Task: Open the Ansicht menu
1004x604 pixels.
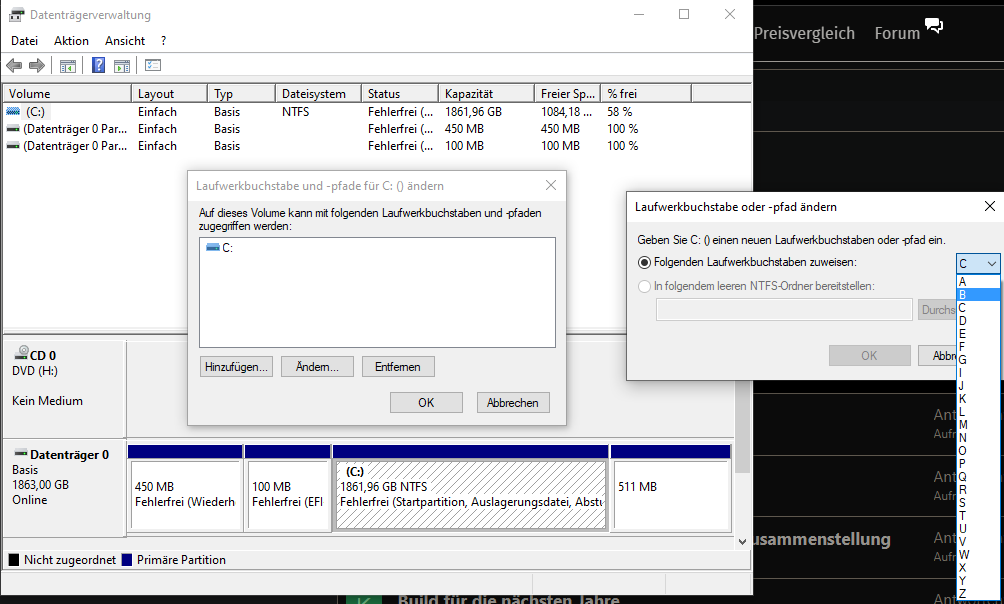Action: 125,41
